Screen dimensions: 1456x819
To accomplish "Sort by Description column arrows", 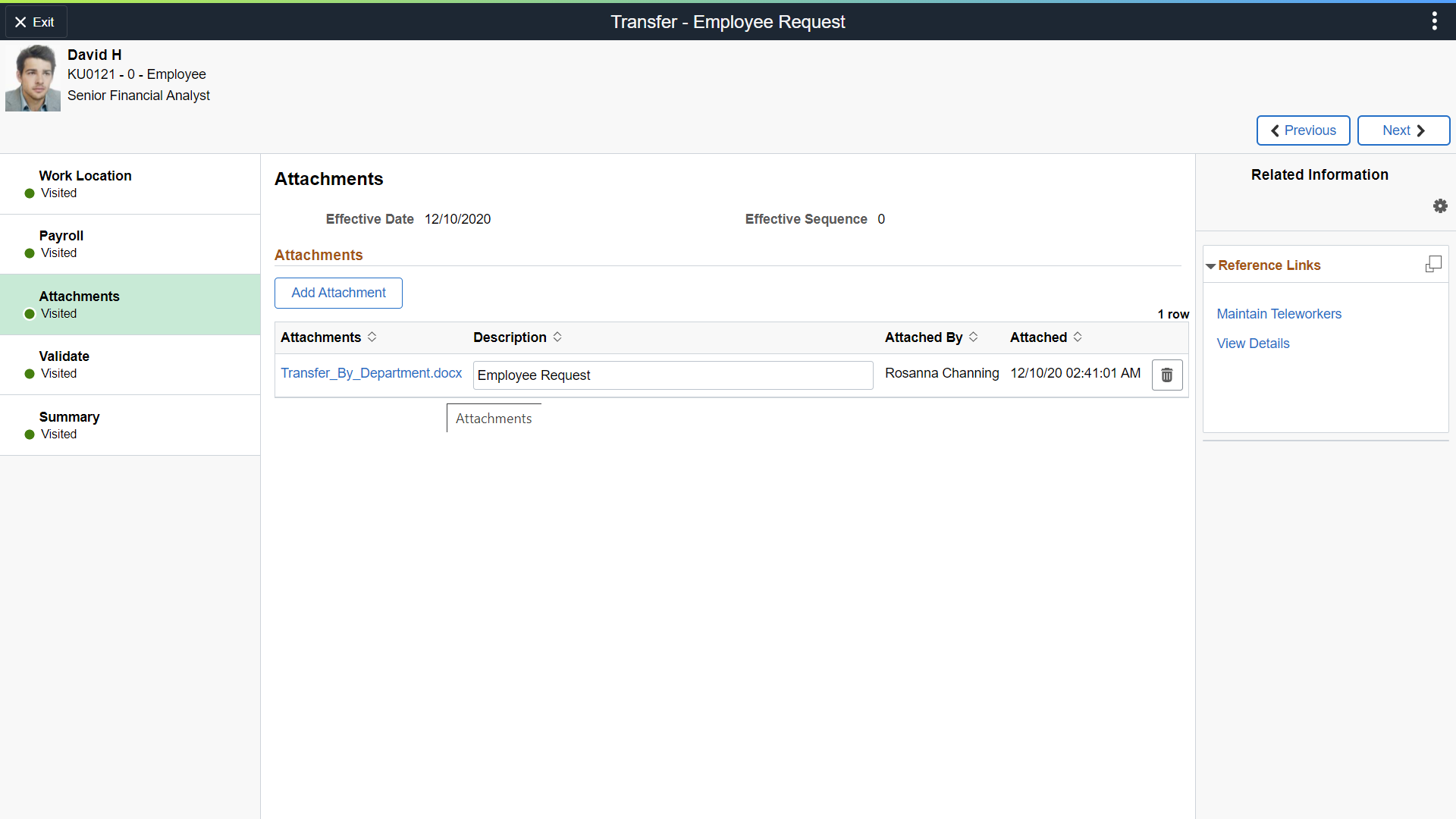I will [557, 337].
